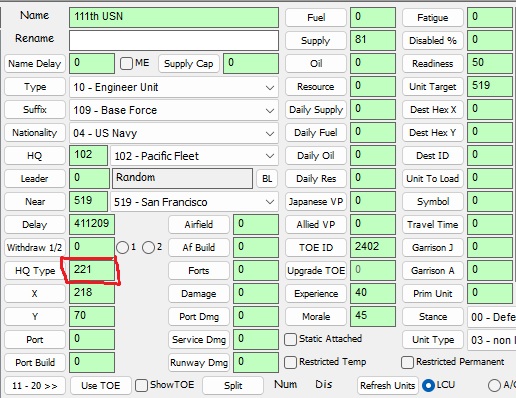Image resolution: width=516 pixels, height=398 pixels.
Task: Click the Use TOE button
Action: [x=101, y=386]
